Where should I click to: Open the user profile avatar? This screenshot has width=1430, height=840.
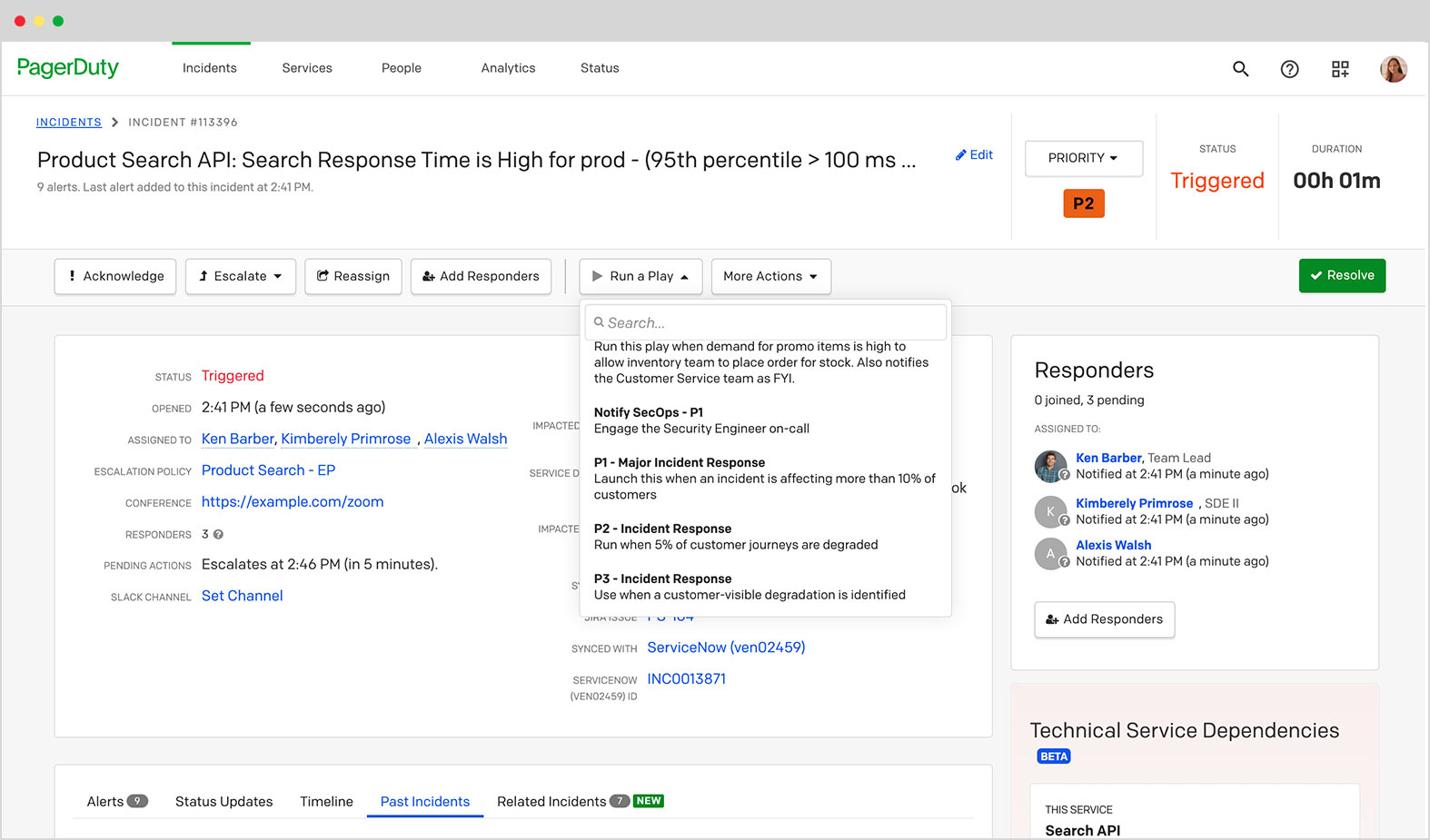(1393, 69)
